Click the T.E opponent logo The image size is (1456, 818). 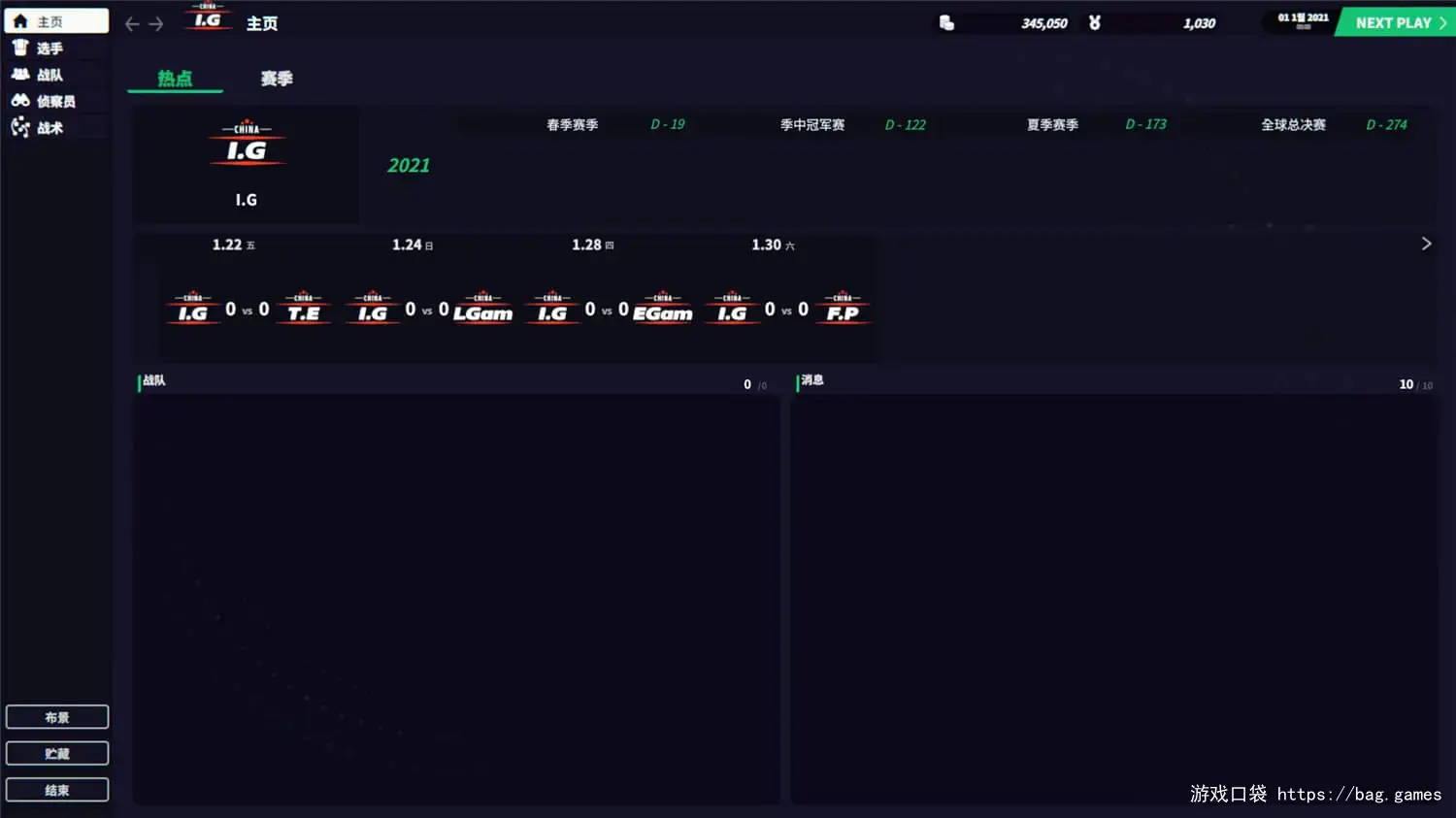pyautogui.click(x=304, y=309)
